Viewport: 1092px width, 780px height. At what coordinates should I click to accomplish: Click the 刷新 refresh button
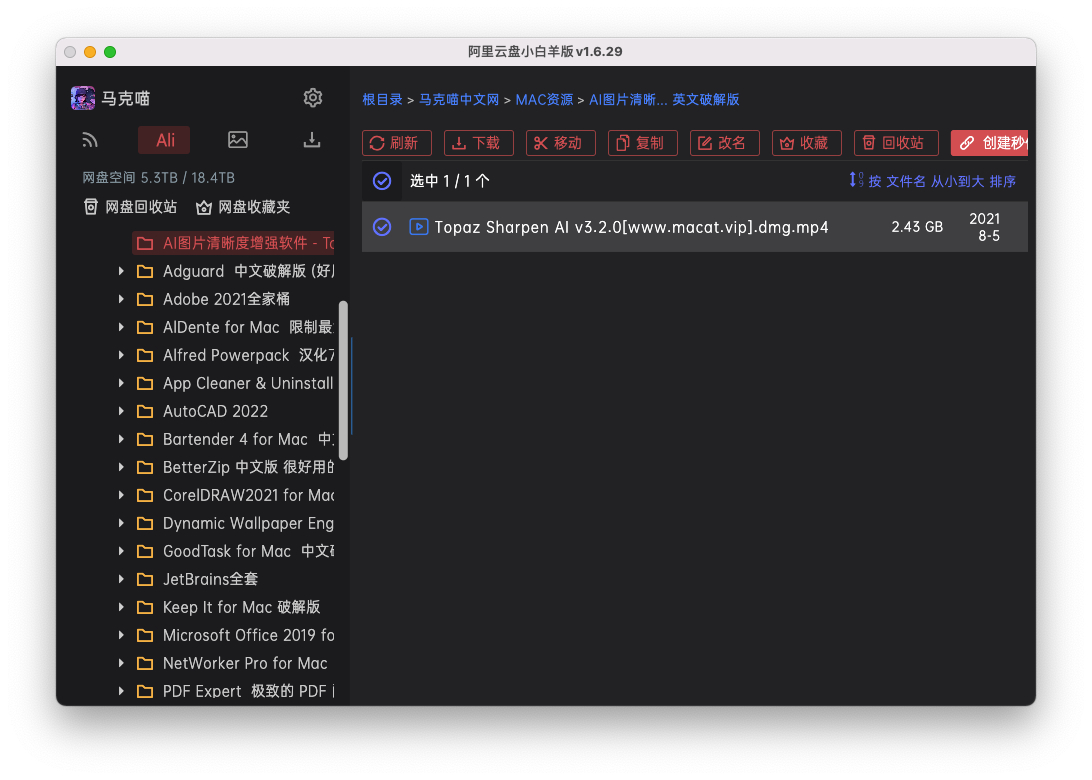point(396,143)
